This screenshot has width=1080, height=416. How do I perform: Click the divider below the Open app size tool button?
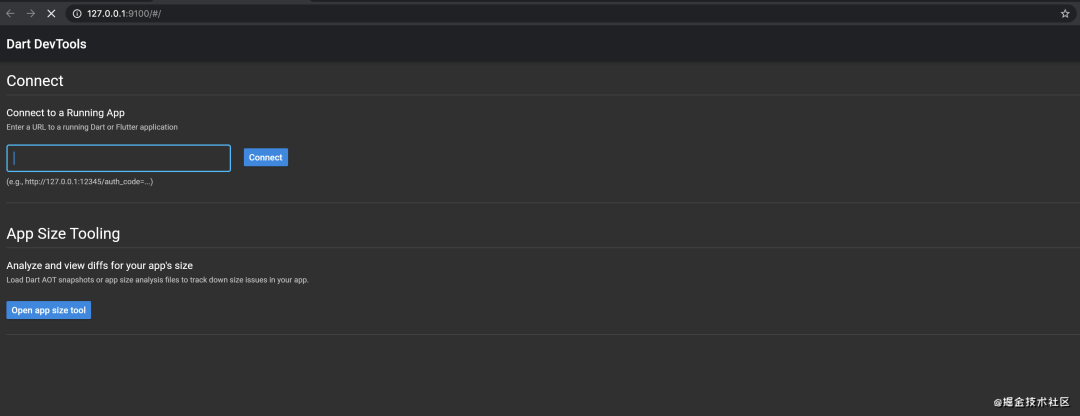tap(543, 334)
